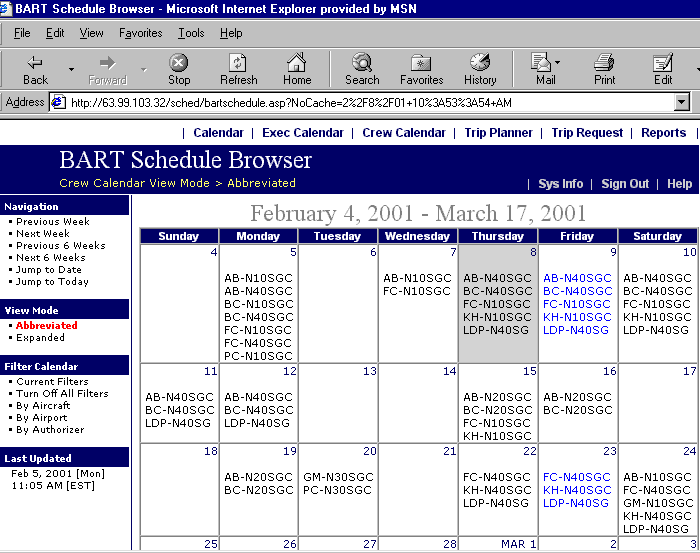The width and height of the screenshot is (700, 553).
Task: Expand the Address bar dropdown
Action: click(681, 103)
